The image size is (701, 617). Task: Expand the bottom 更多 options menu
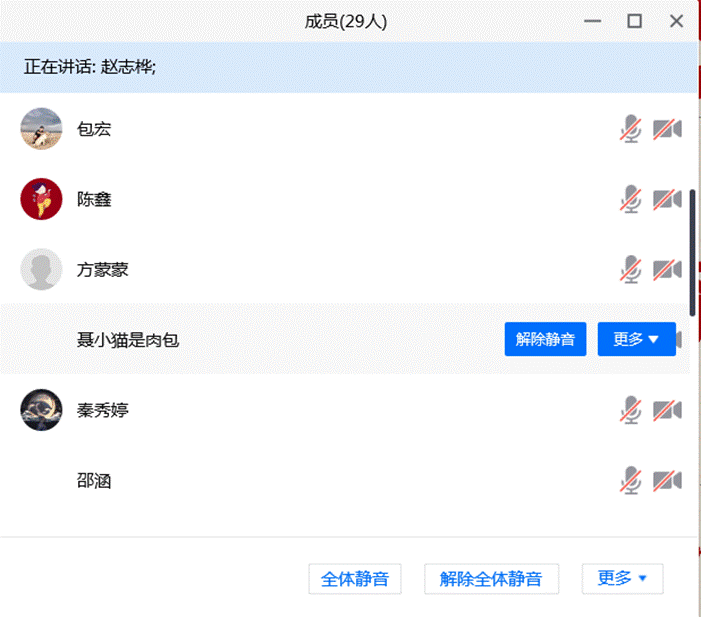tap(622, 578)
